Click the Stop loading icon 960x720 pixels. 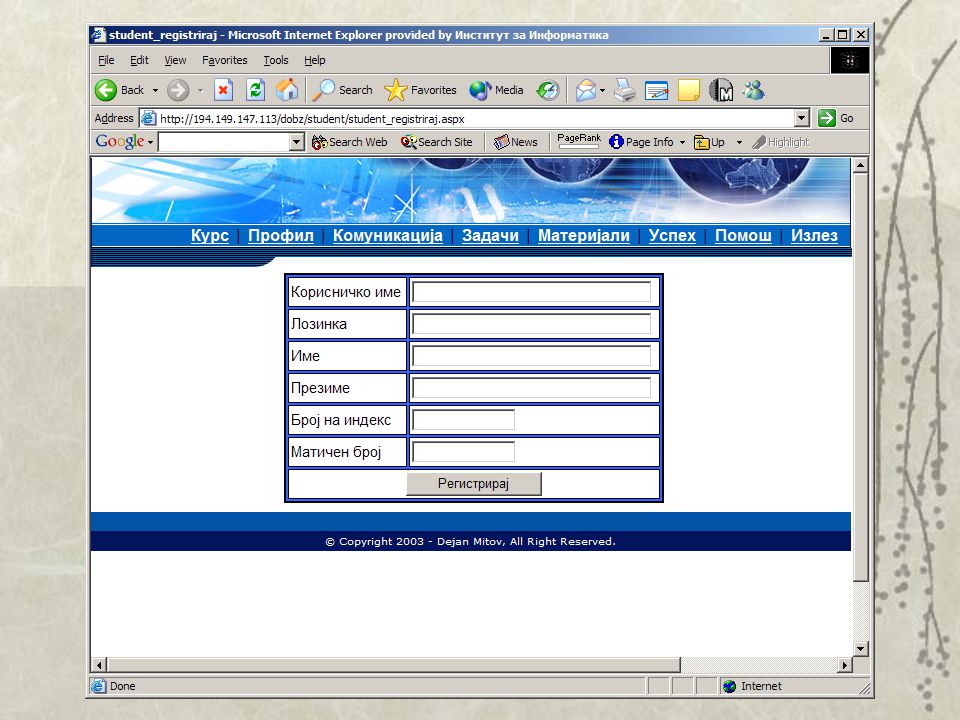pyautogui.click(x=223, y=90)
